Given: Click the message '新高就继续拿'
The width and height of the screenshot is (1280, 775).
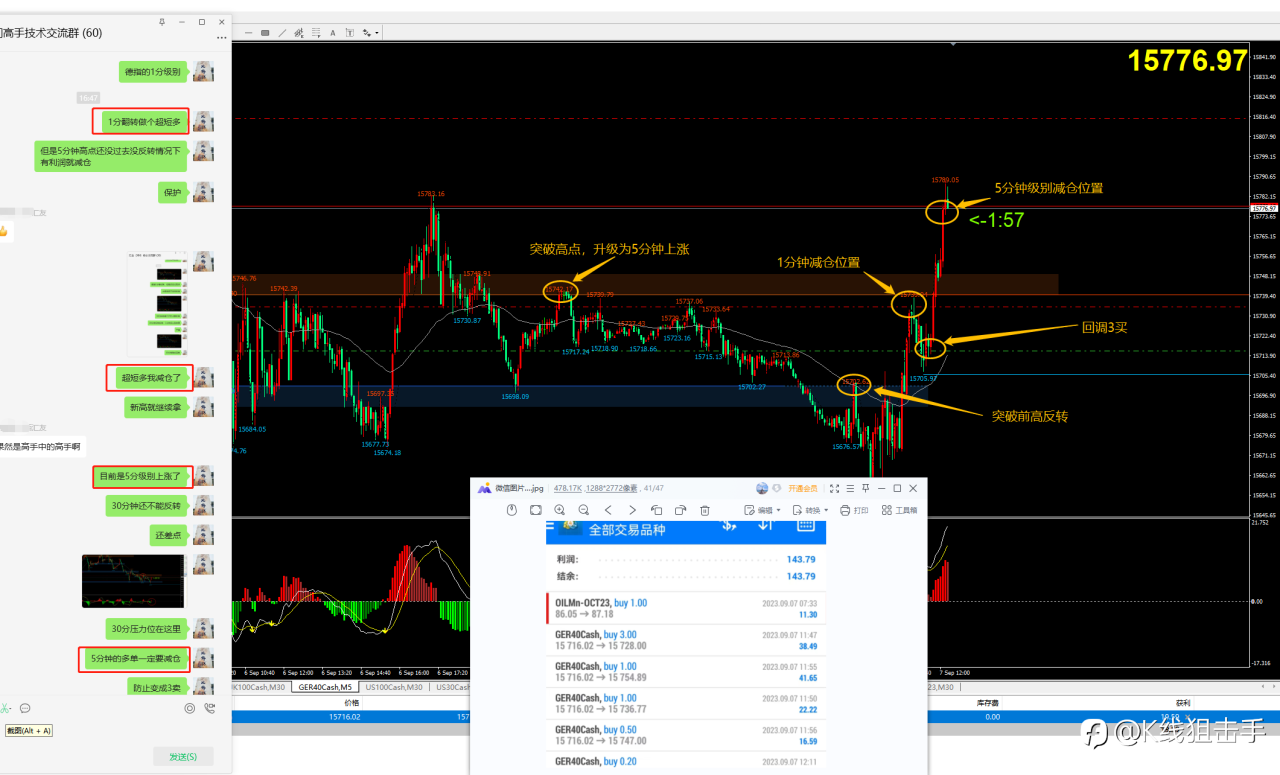Looking at the screenshot, I should tap(155, 407).
